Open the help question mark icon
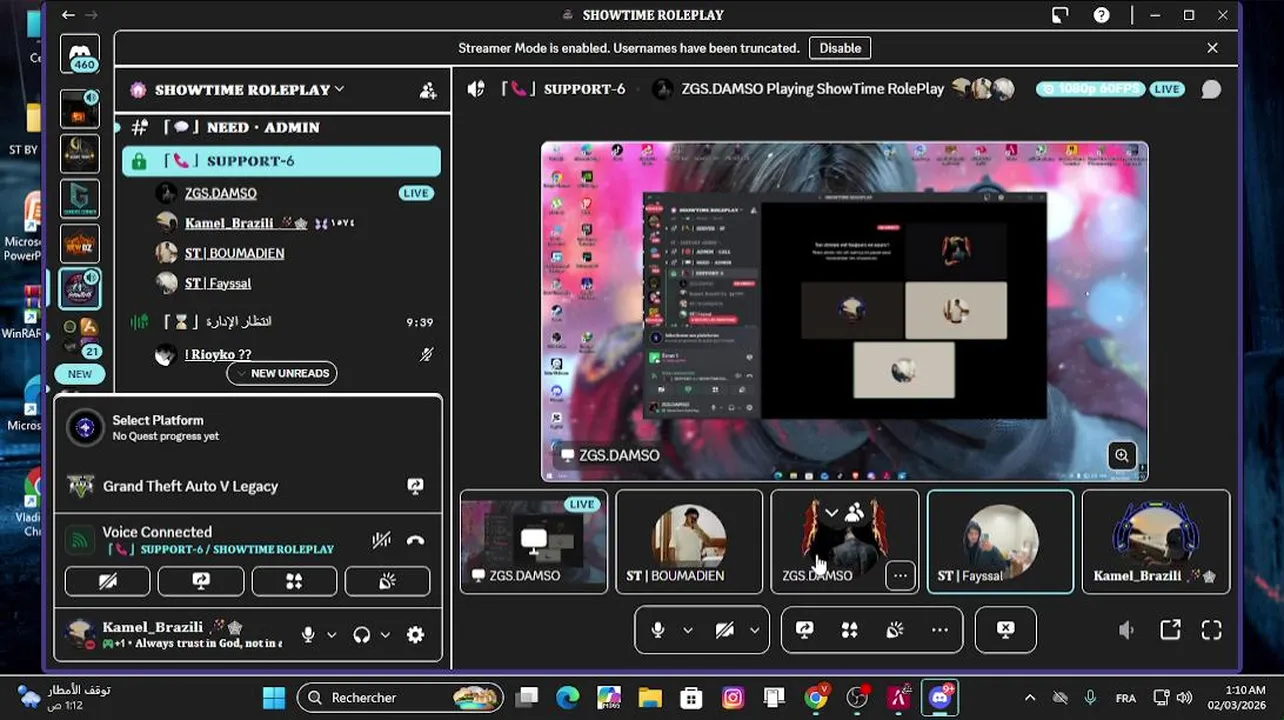This screenshot has width=1284, height=720. click(1101, 15)
